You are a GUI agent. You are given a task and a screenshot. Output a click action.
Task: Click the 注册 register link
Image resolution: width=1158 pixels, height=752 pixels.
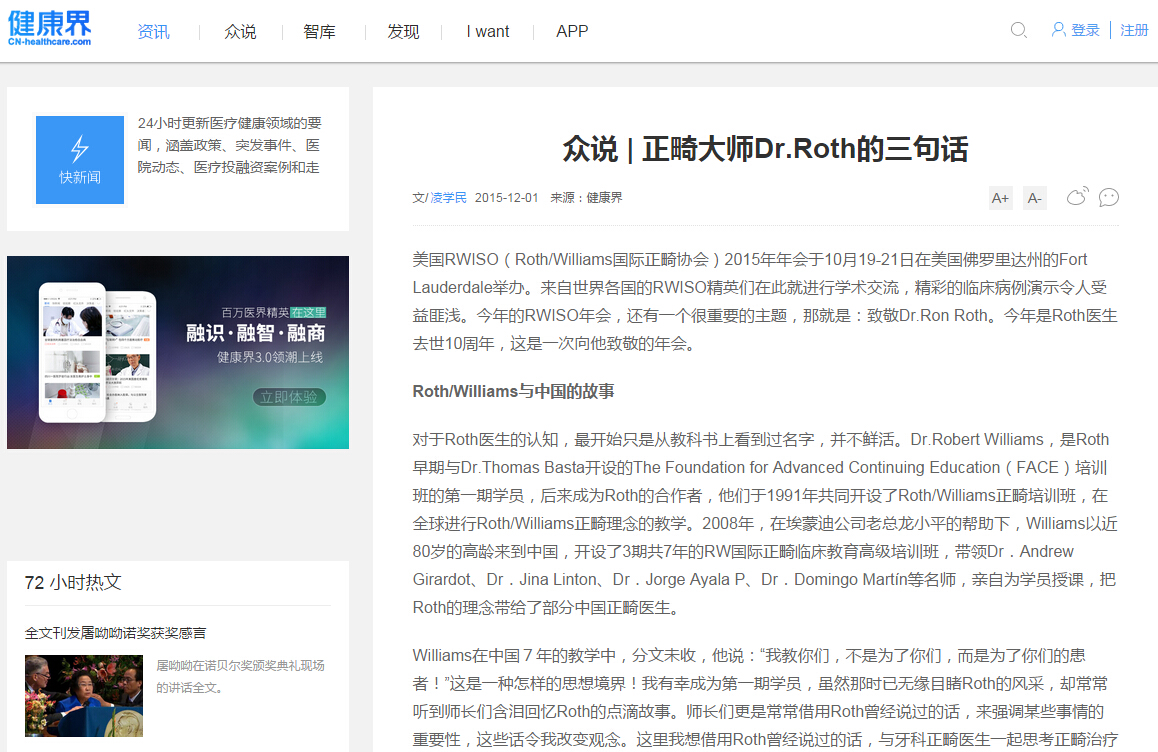coord(1134,30)
